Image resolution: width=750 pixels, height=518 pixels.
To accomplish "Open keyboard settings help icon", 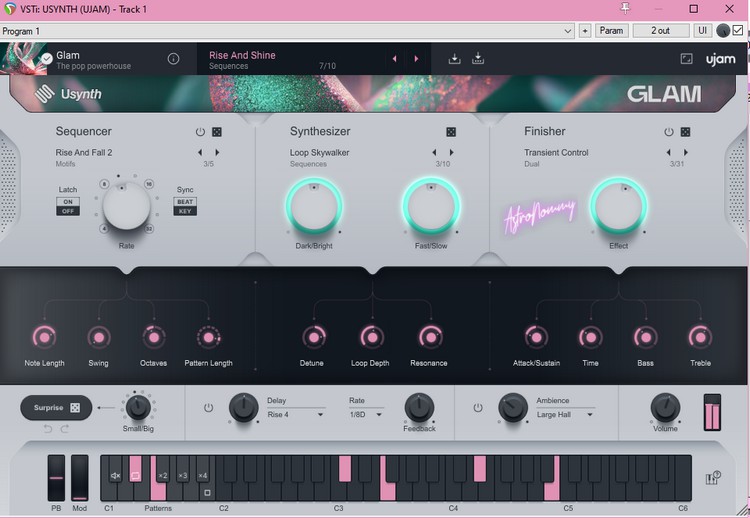I will coord(713,478).
